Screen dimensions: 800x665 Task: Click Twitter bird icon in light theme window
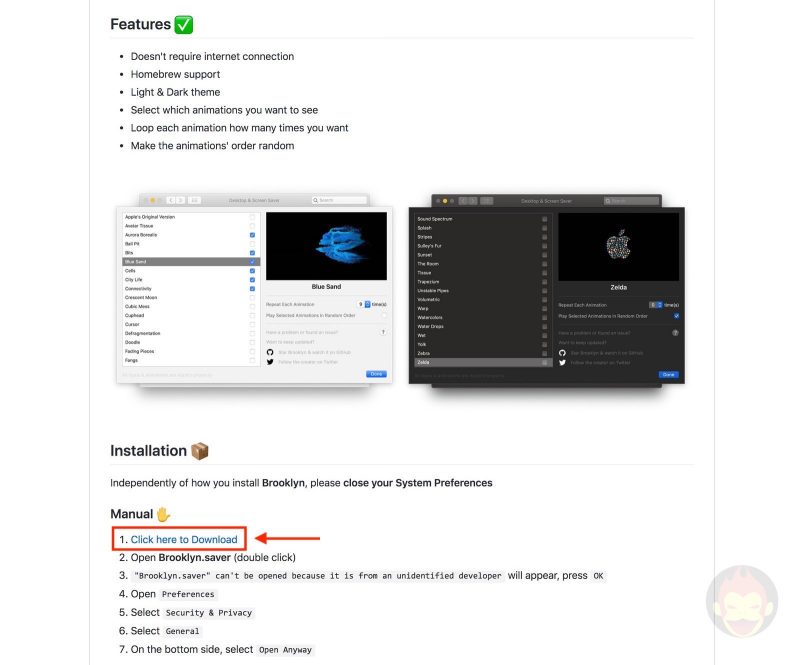coord(270,362)
